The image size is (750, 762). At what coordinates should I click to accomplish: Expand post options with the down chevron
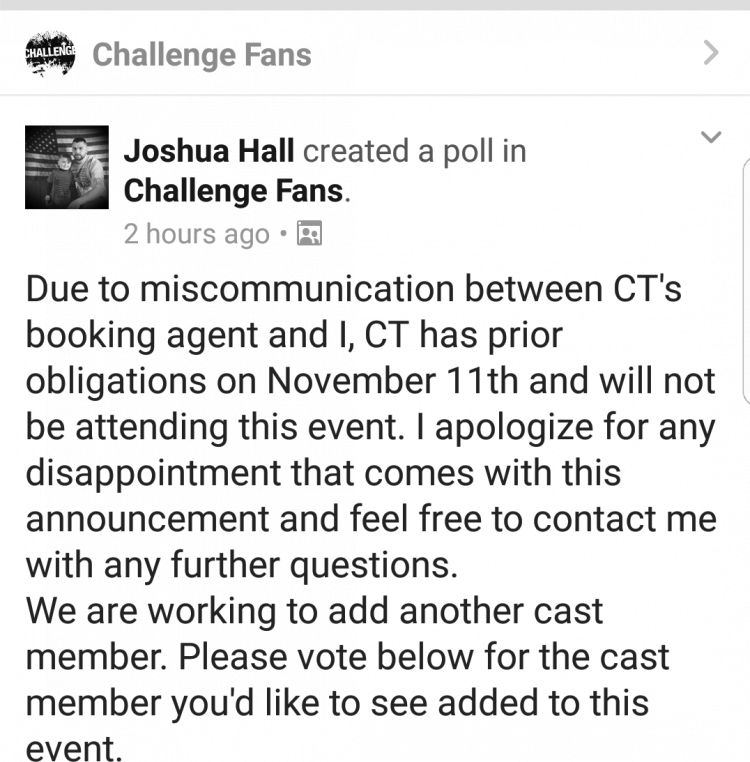pyautogui.click(x=711, y=137)
